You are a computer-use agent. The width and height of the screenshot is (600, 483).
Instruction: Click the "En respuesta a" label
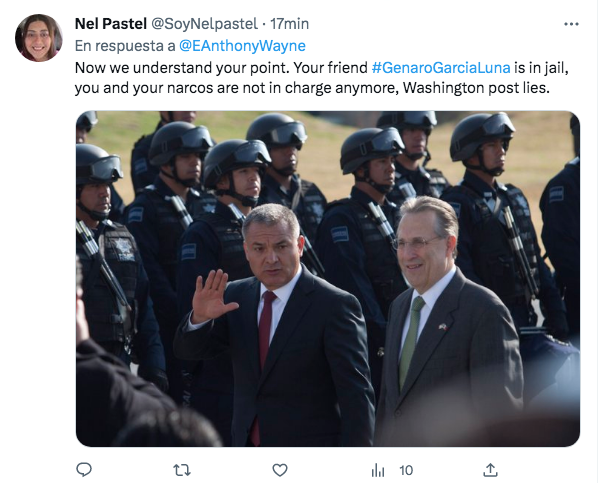click(x=124, y=45)
